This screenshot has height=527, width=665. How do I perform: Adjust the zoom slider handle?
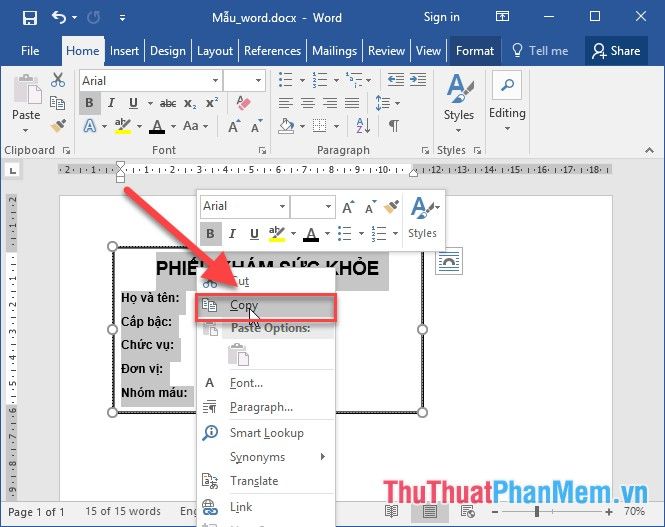tap(536, 511)
